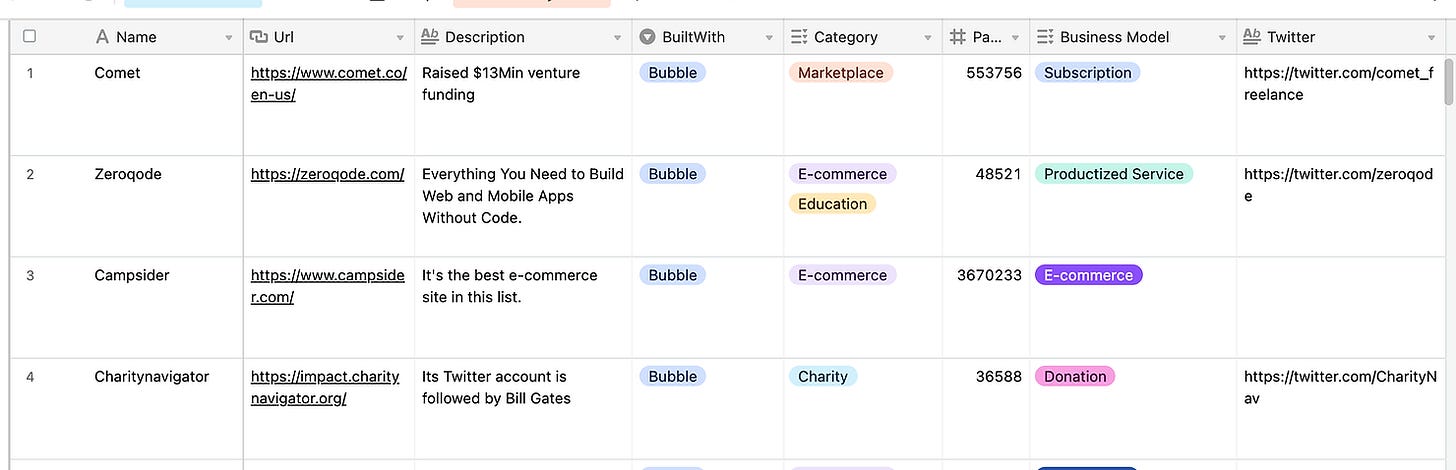Click the BuiltWith single-select icon

tap(647, 37)
